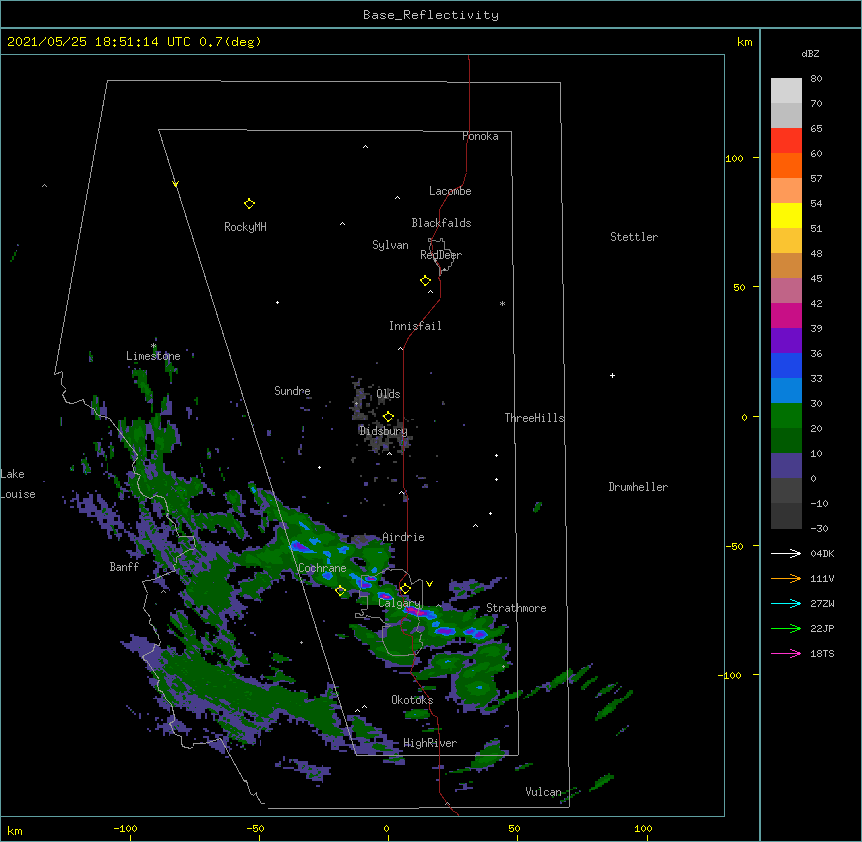Click the Sylvan label
The image size is (862, 842).
390,245
